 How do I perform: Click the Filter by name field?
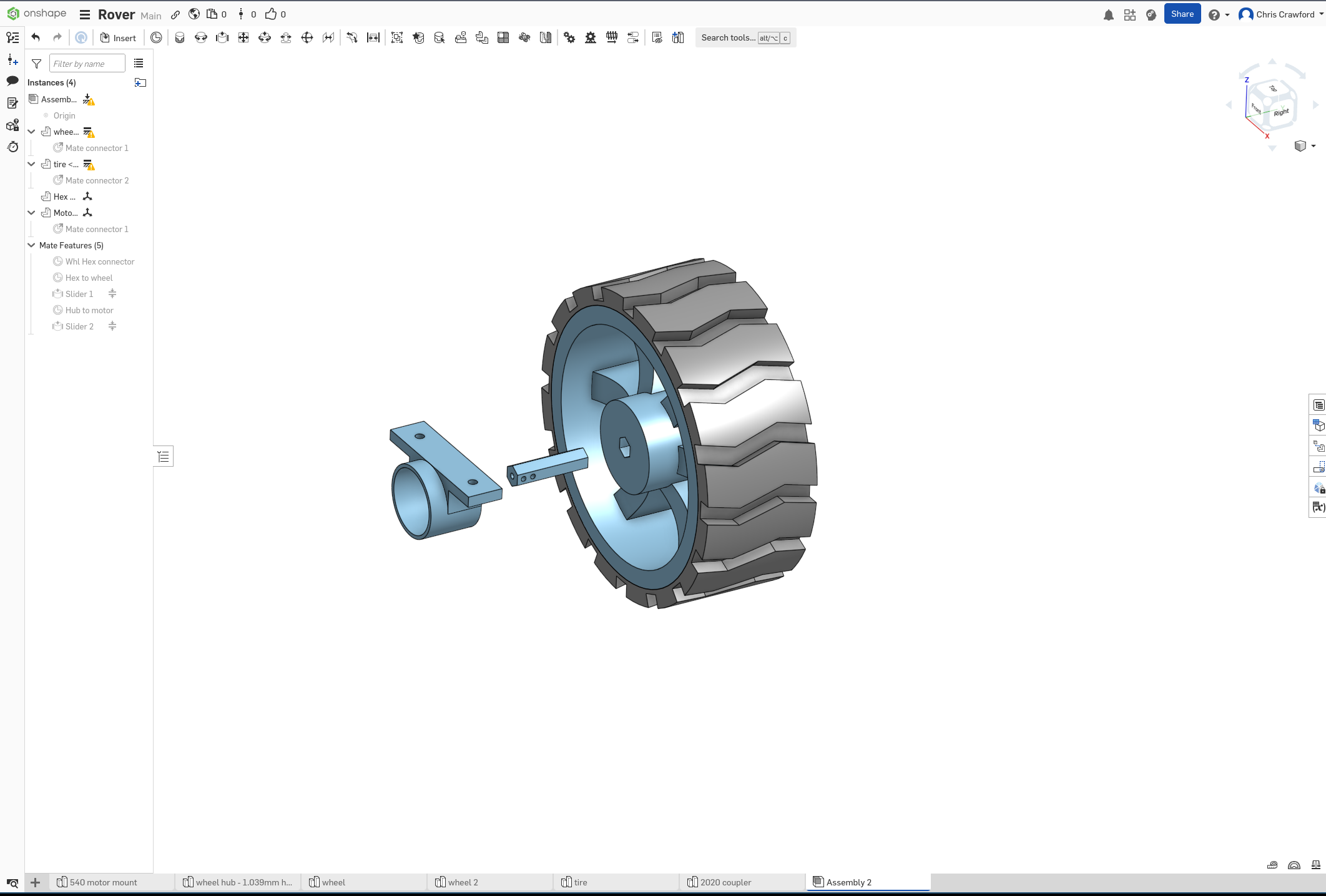[x=87, y=63]
